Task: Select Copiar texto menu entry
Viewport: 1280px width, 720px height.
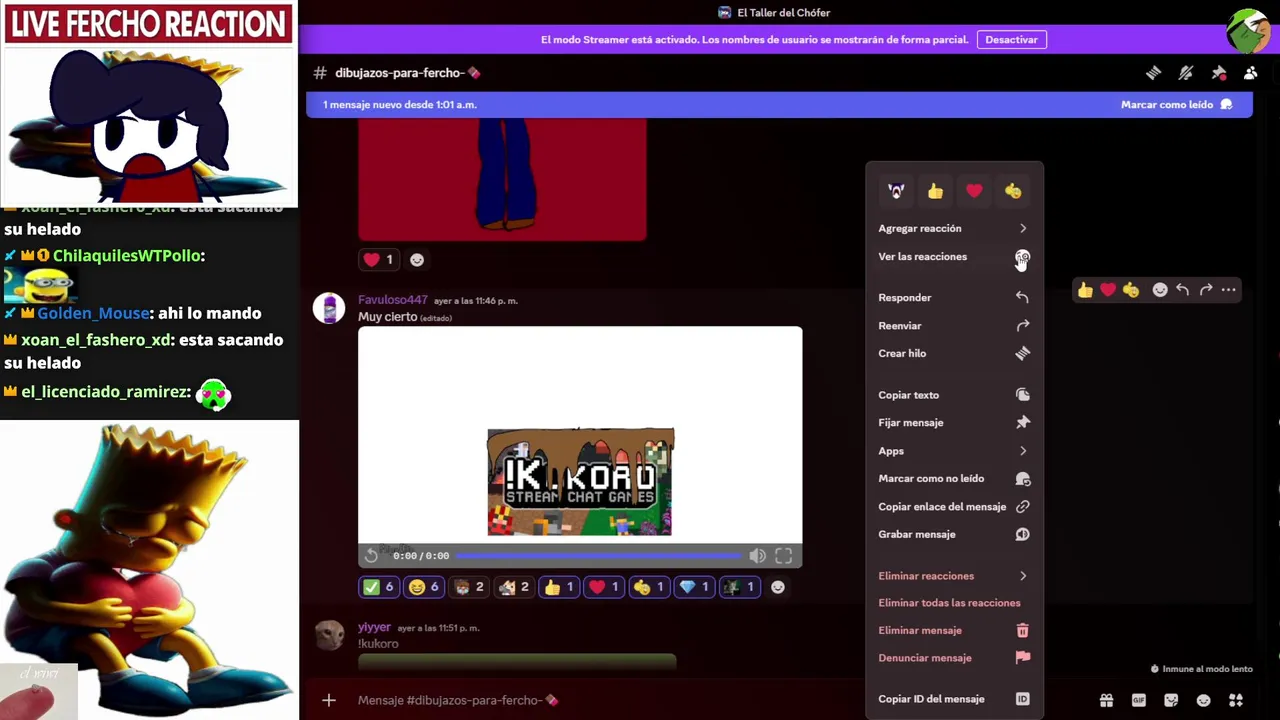Action: pos(954,395)
